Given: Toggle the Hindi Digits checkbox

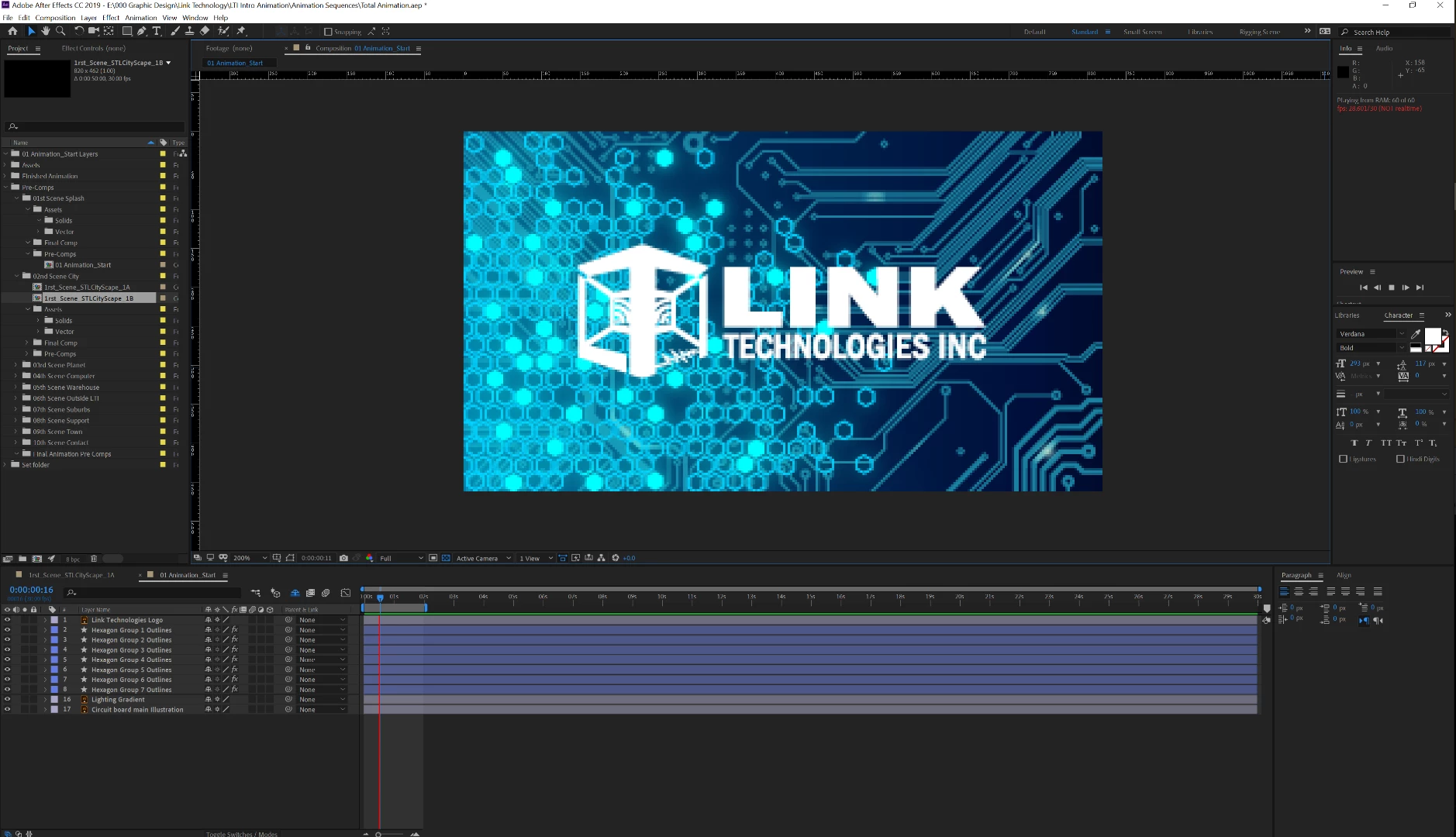Looking at the screenshot, I should [x=1400, y=459].
